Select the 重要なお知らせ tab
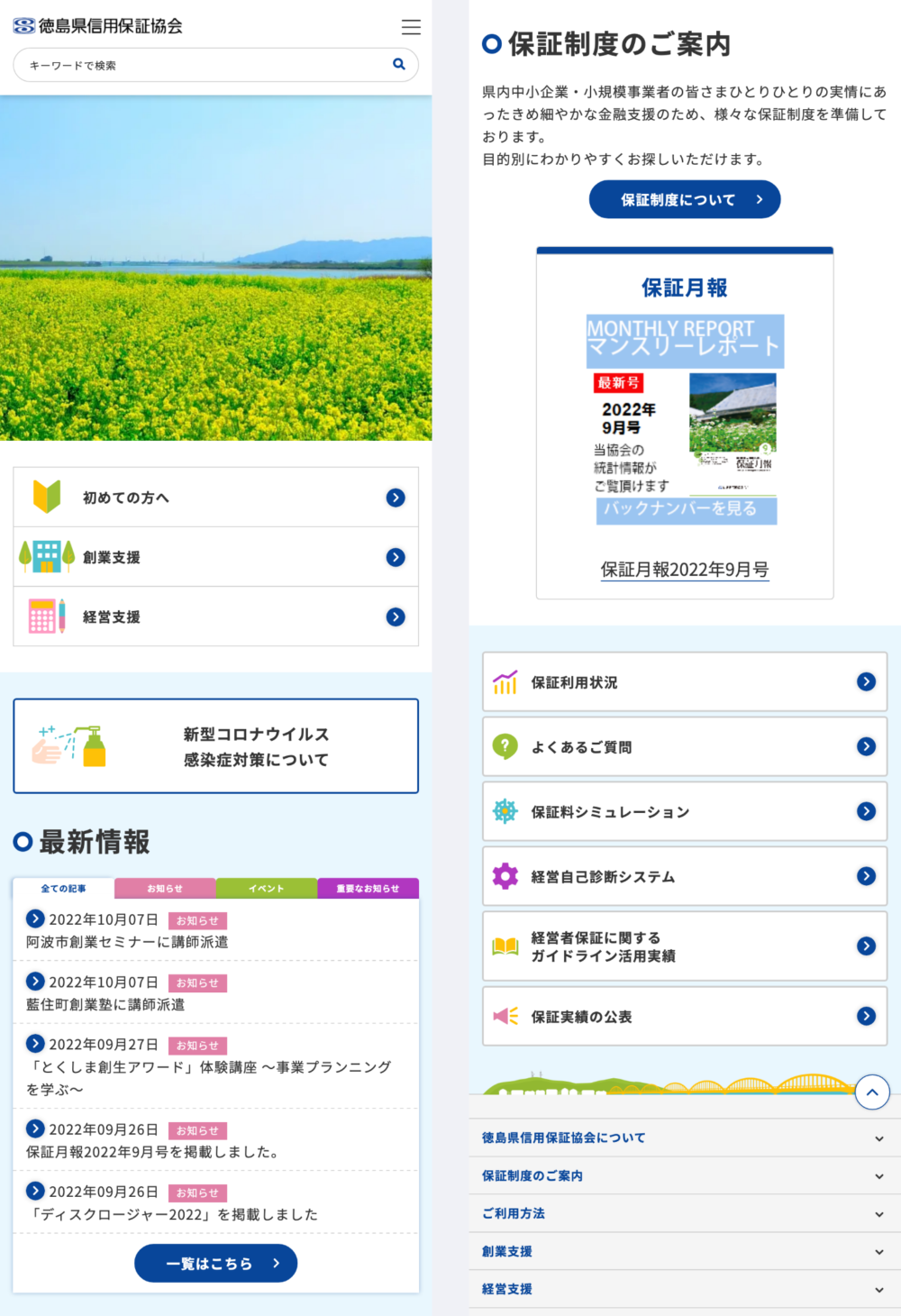 click(368, 889)
